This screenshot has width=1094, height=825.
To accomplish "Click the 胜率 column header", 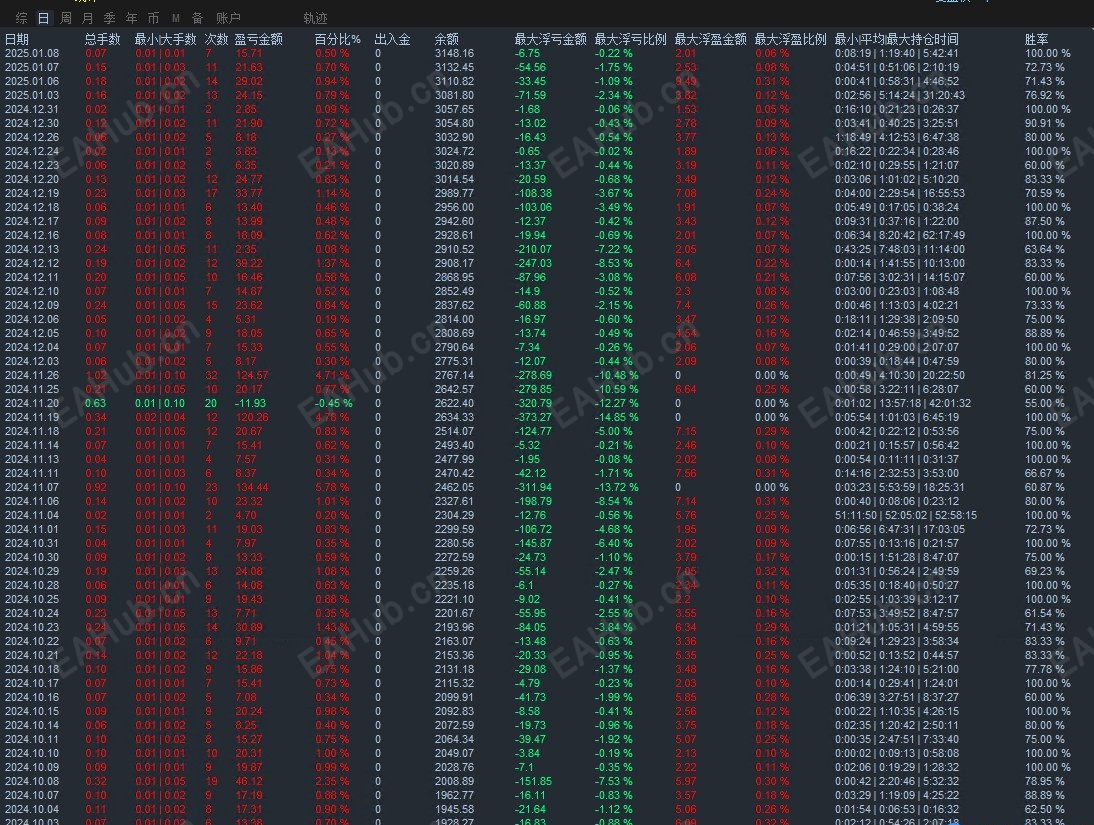I will pyautogui.click(x=1036, y=39).
